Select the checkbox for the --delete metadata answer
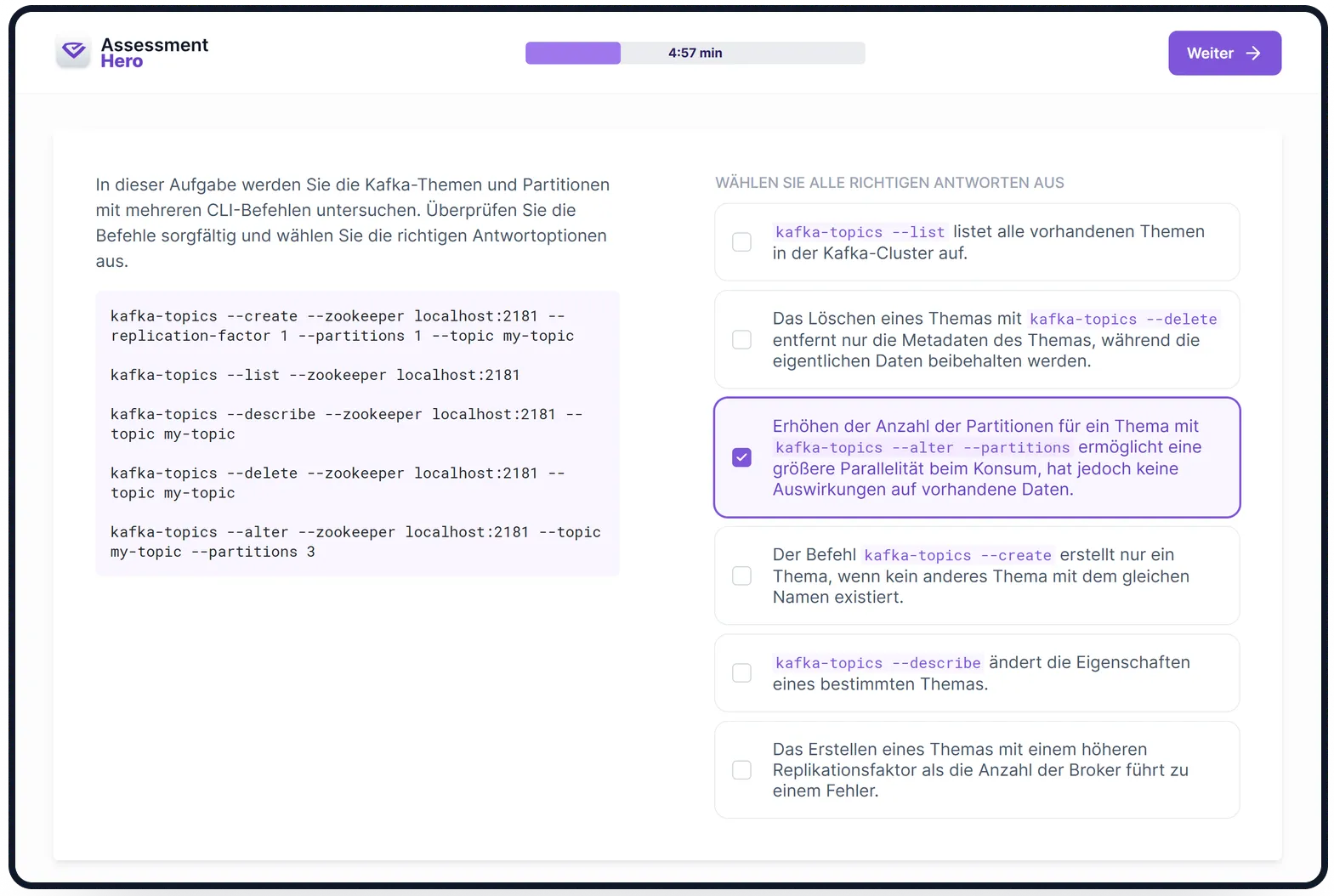Screen dimensions: 1334x896 pyautogui.click(x=741, y=340)
